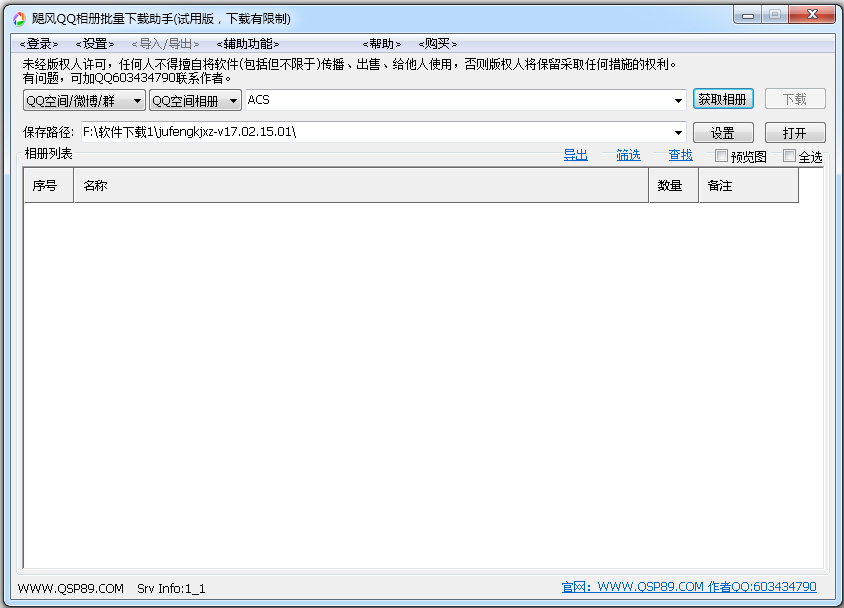Viewport: 844px width, 608px height.
Task: Expand the QQ空间相册 dropdown
Action: point(195,101)
